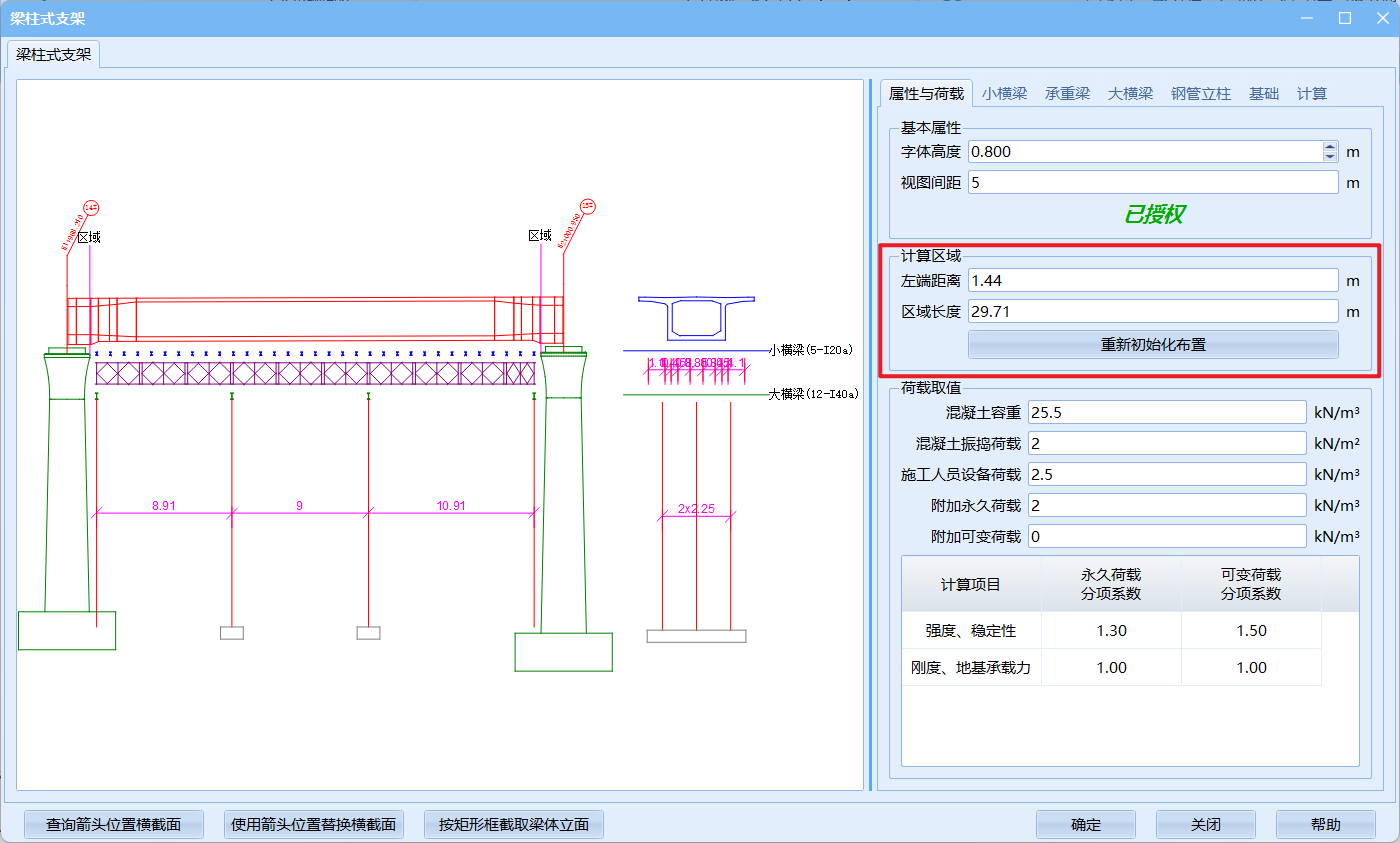Select the 1.30 永久荷载 coefficient cell
This screenshot has width=1400, height=843.
pyautogui.click(x=1111, y=631)
